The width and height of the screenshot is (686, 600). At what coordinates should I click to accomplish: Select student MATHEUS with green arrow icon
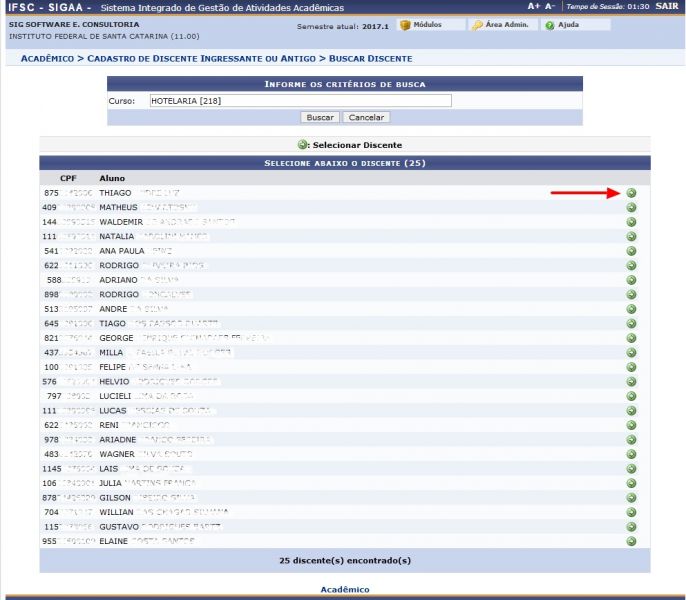[x=631, y=208]
